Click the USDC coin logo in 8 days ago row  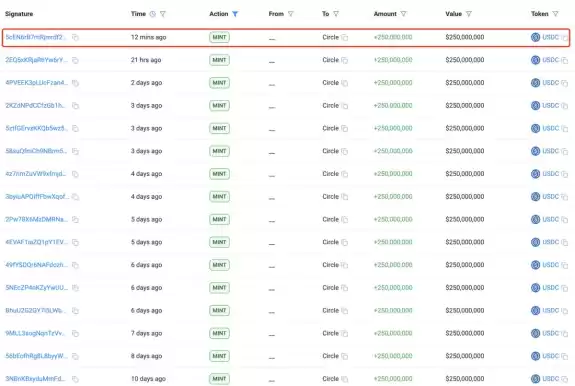click(535, 356)
